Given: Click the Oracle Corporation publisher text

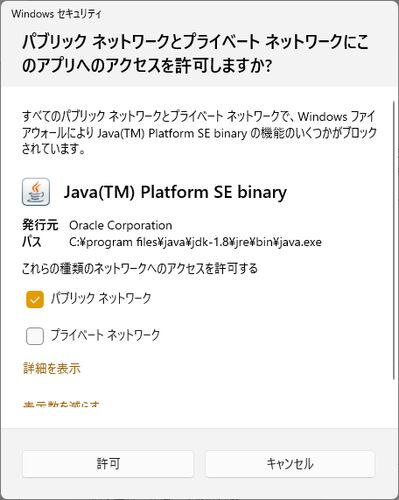Looking at the screenshot, I should 121,225.
